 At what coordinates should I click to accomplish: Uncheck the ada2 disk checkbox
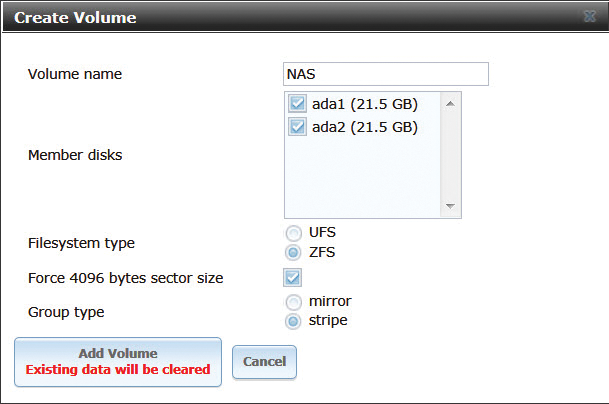point(298,127)
